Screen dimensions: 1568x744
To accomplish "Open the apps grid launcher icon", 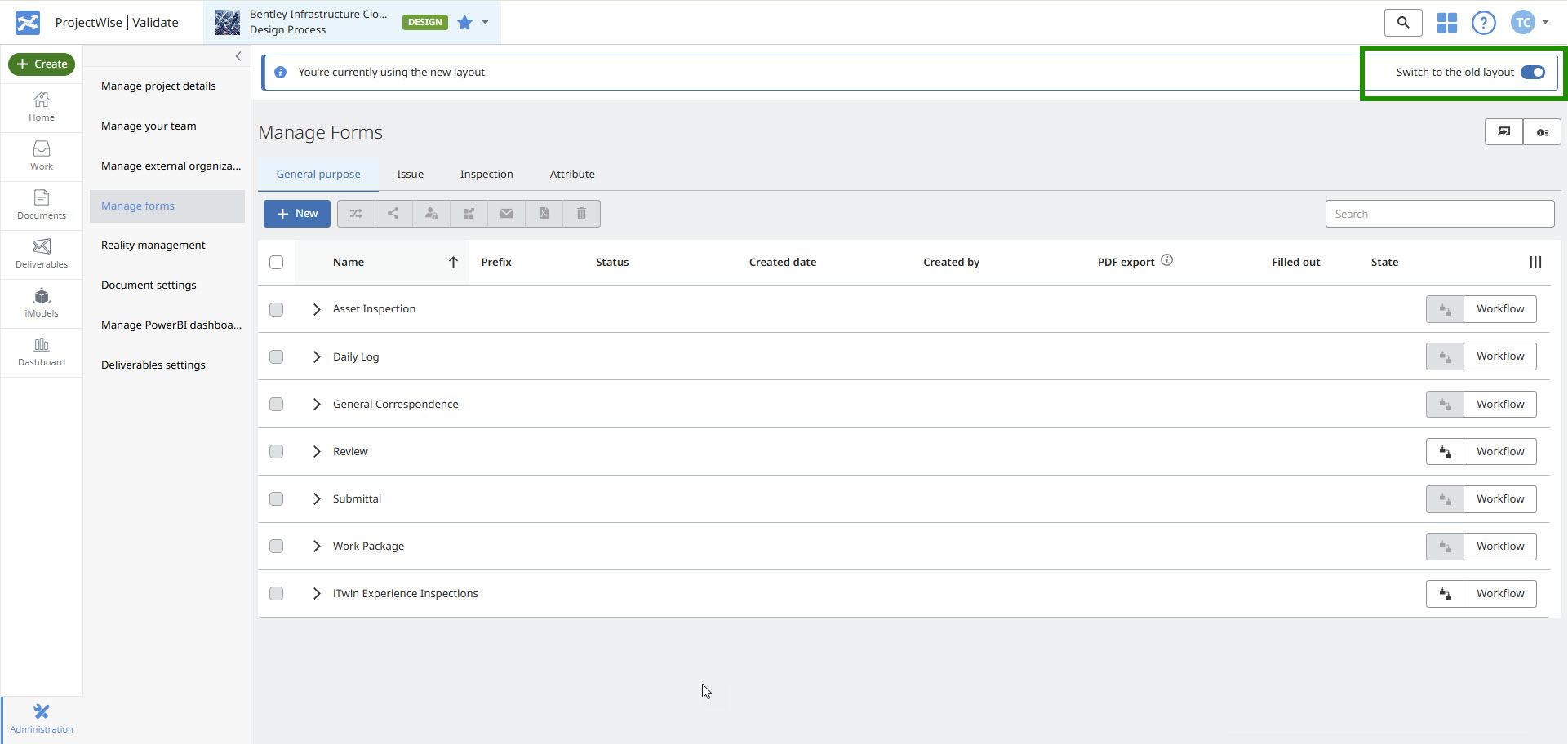I will pyautogui.click(x=1446, y=23).
